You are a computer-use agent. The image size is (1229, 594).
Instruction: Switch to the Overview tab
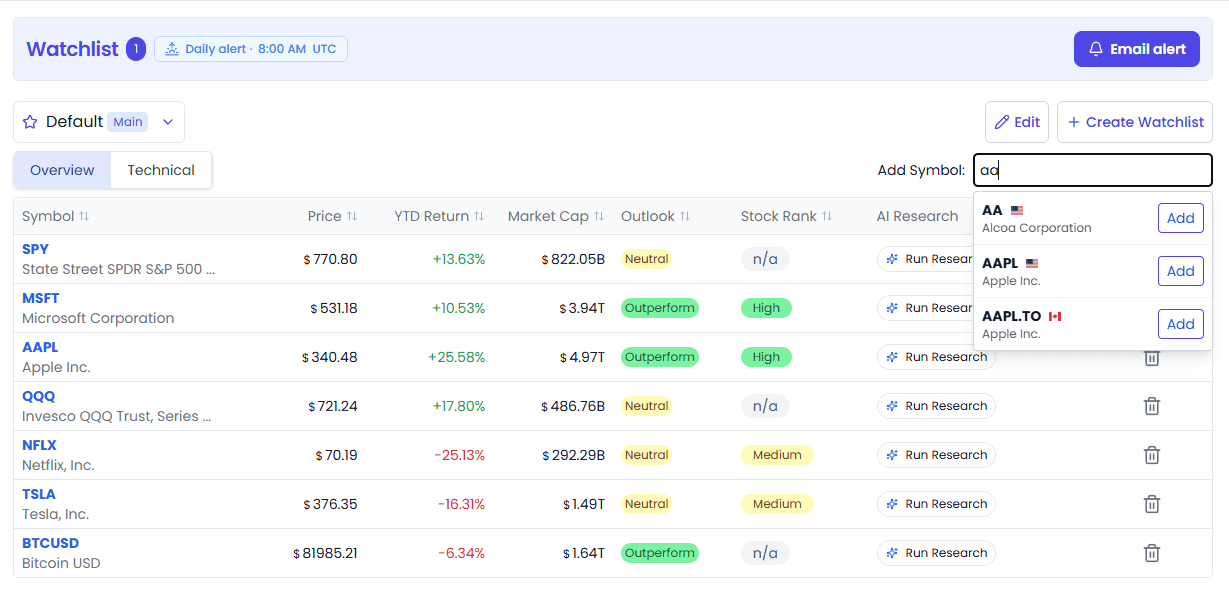click(62, 170)
